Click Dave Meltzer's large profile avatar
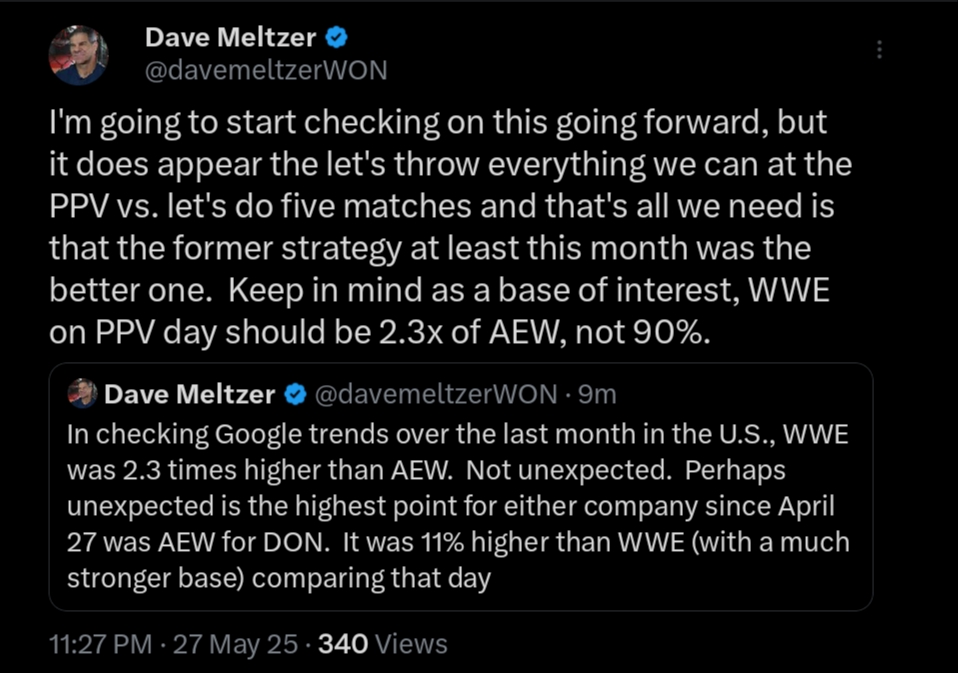Screen dimensions: 958x673 point(78,55)
